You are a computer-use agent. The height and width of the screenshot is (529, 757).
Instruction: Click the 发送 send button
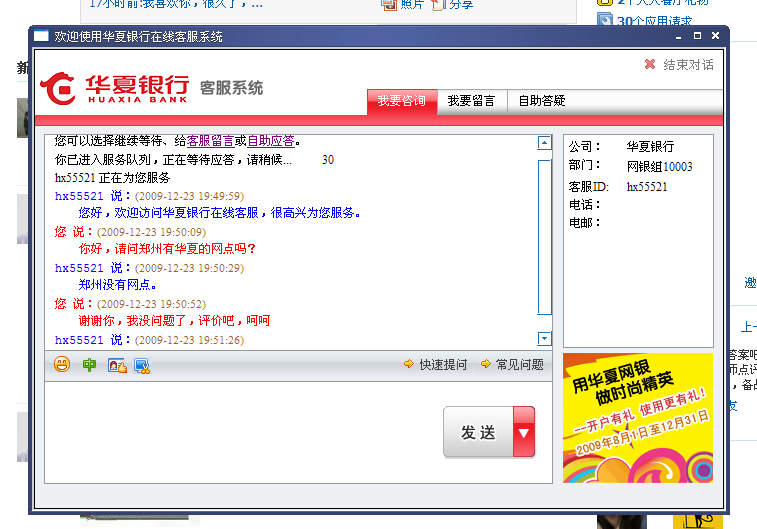478,432
